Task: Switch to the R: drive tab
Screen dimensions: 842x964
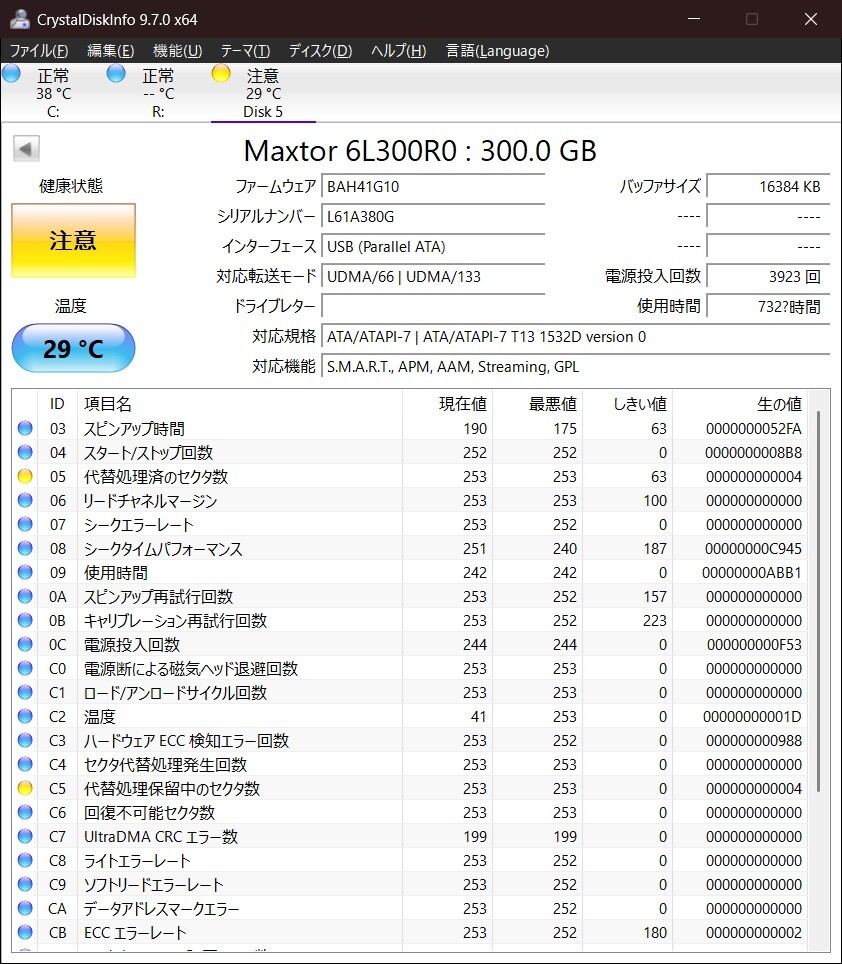Action: (x=158, y=93)
